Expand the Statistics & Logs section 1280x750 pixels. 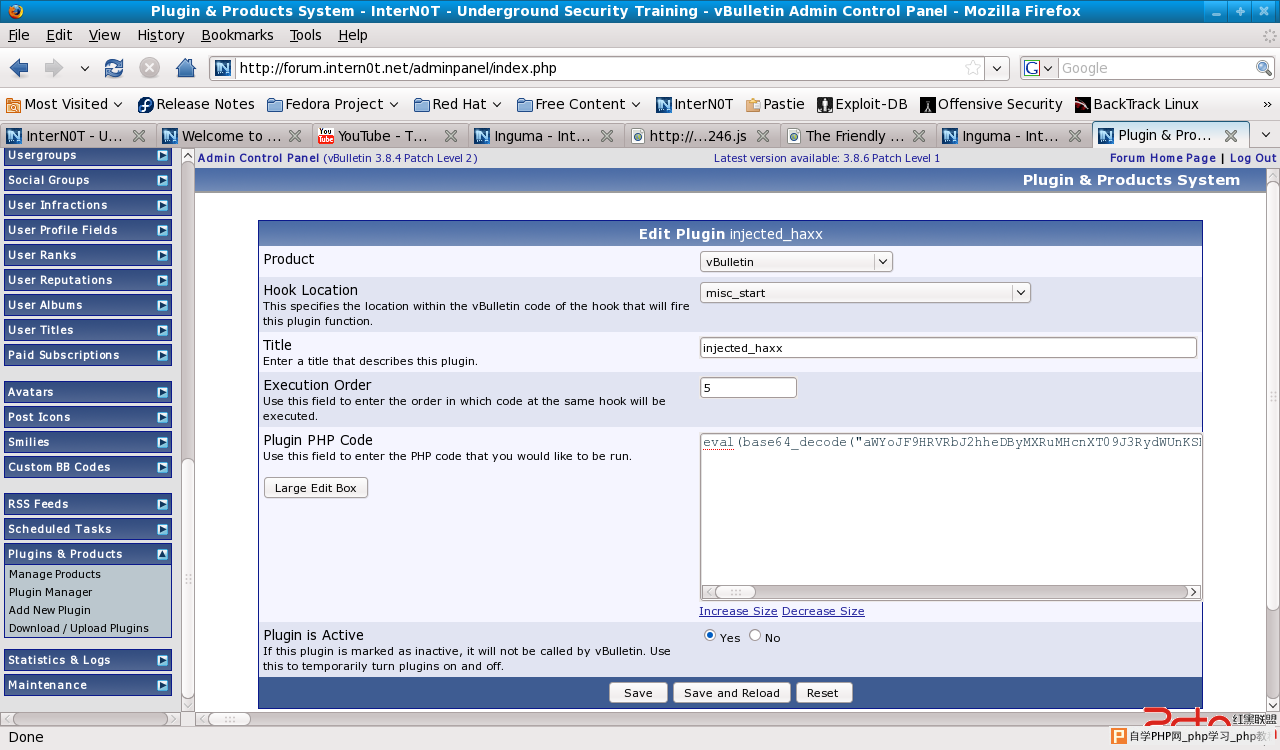(x=162, y=660)
